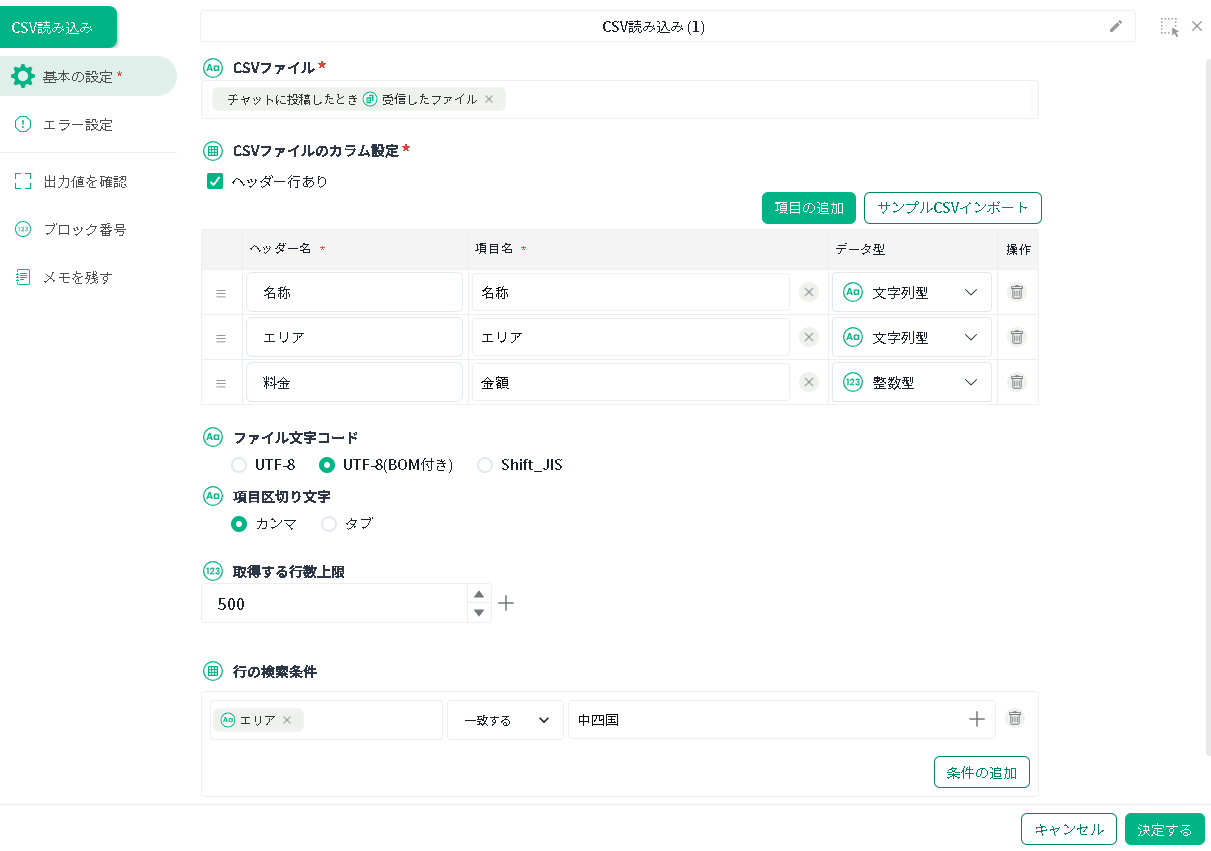1211x851 pixels.
Task: Click the dashed selection cursor icon at top right
Action: tap(1169, 27)
